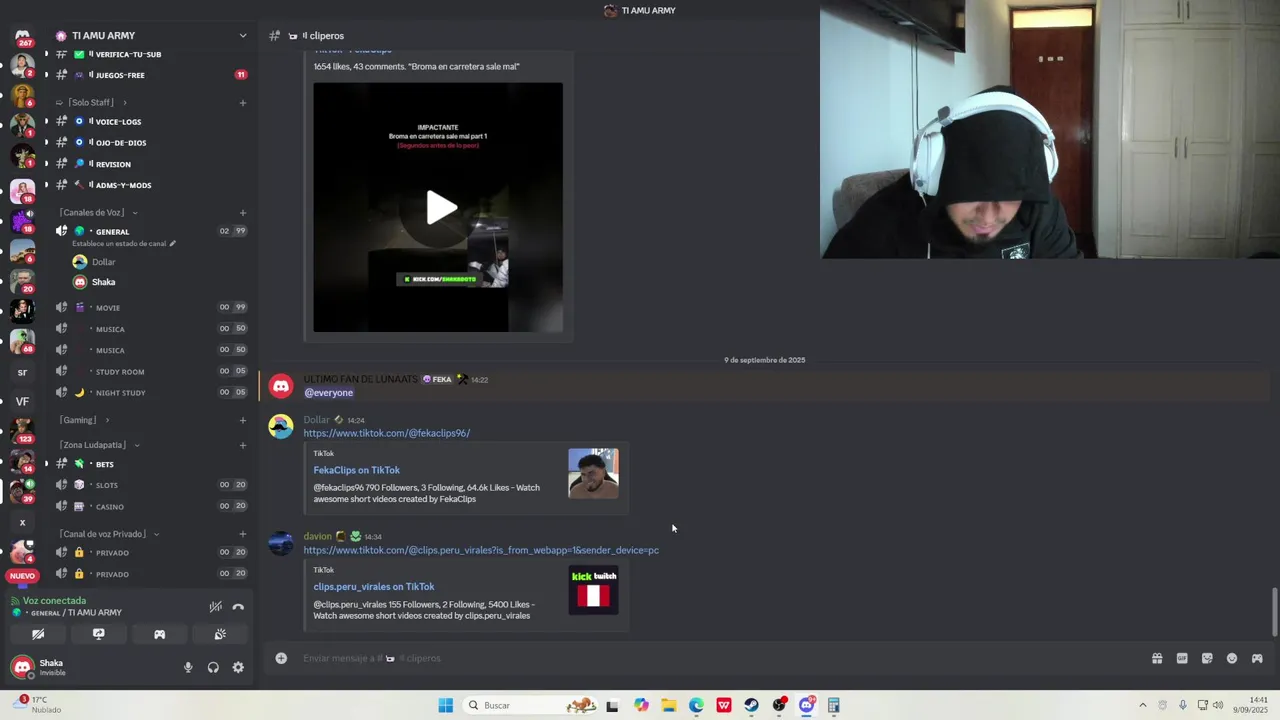Send a gift icon in message bar
Image resolution: width=1280 pixels, height=720 pixels.
click(x=1157, y=658)
